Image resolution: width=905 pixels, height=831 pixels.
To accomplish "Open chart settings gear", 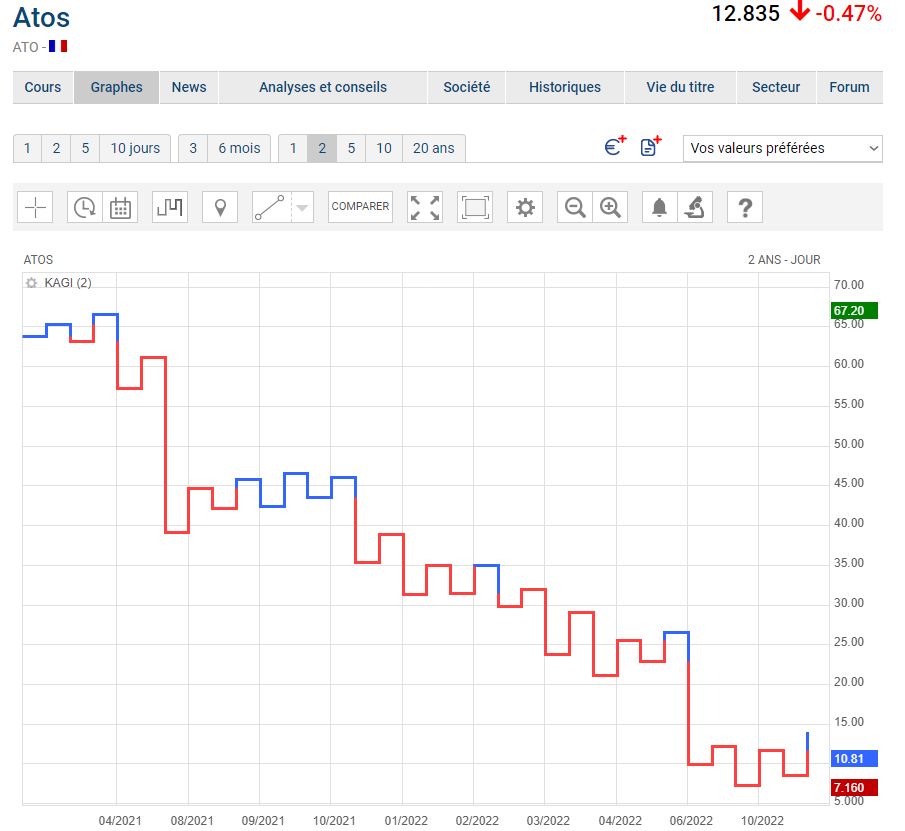I will pyautogui.click(x=525, y=207).
